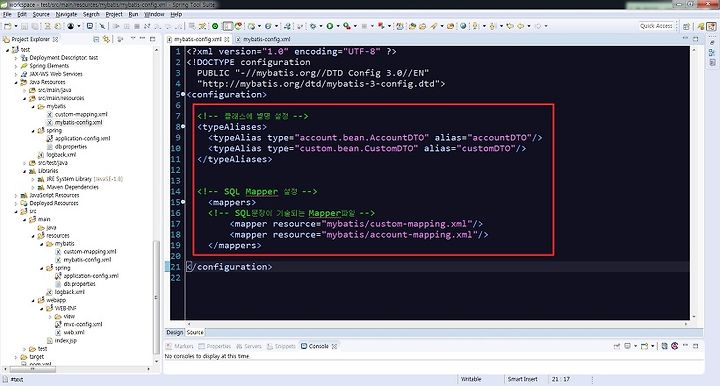Collapse mappers fold marker at line 15
Viewport: 720px width, 386px height.
tap(183, 201)
